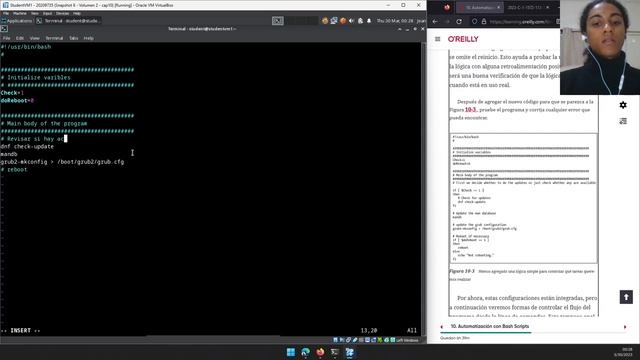640x360 pixels.
Task: Close the '10. Automatizaci...' browser tab
Action: [498, 7]
